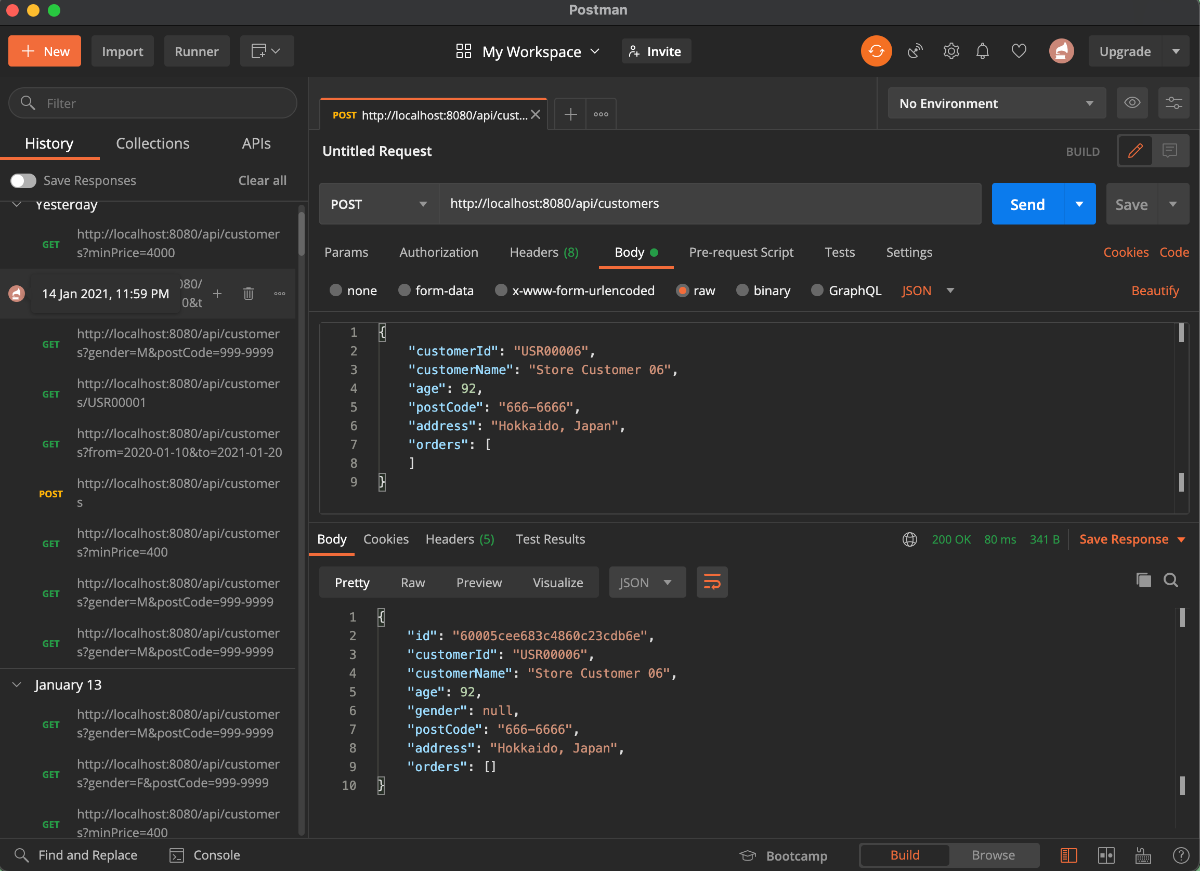Select the binary body radio
Image resolution: width=1200 pixels, height=871 pixels.
742,290
